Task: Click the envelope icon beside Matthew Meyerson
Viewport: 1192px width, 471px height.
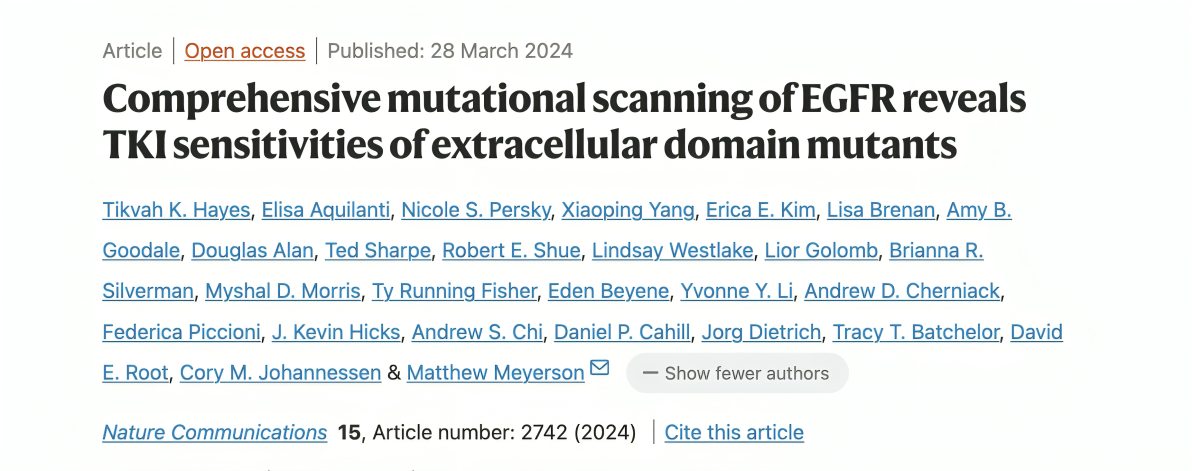Action: [x=600, y=368]
